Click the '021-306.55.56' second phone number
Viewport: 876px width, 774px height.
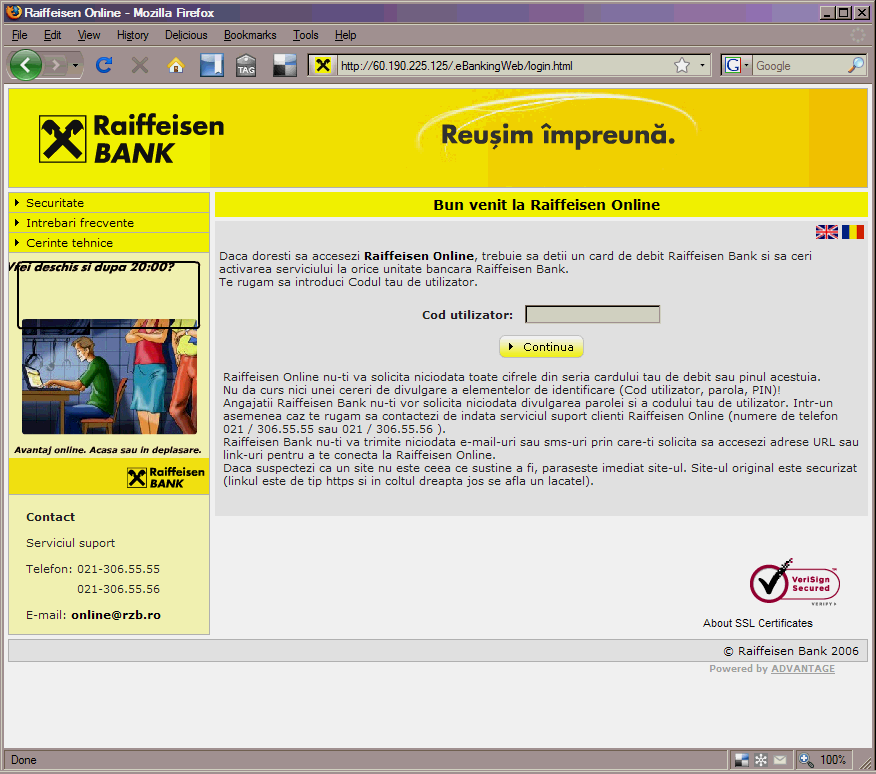point(118,589)
